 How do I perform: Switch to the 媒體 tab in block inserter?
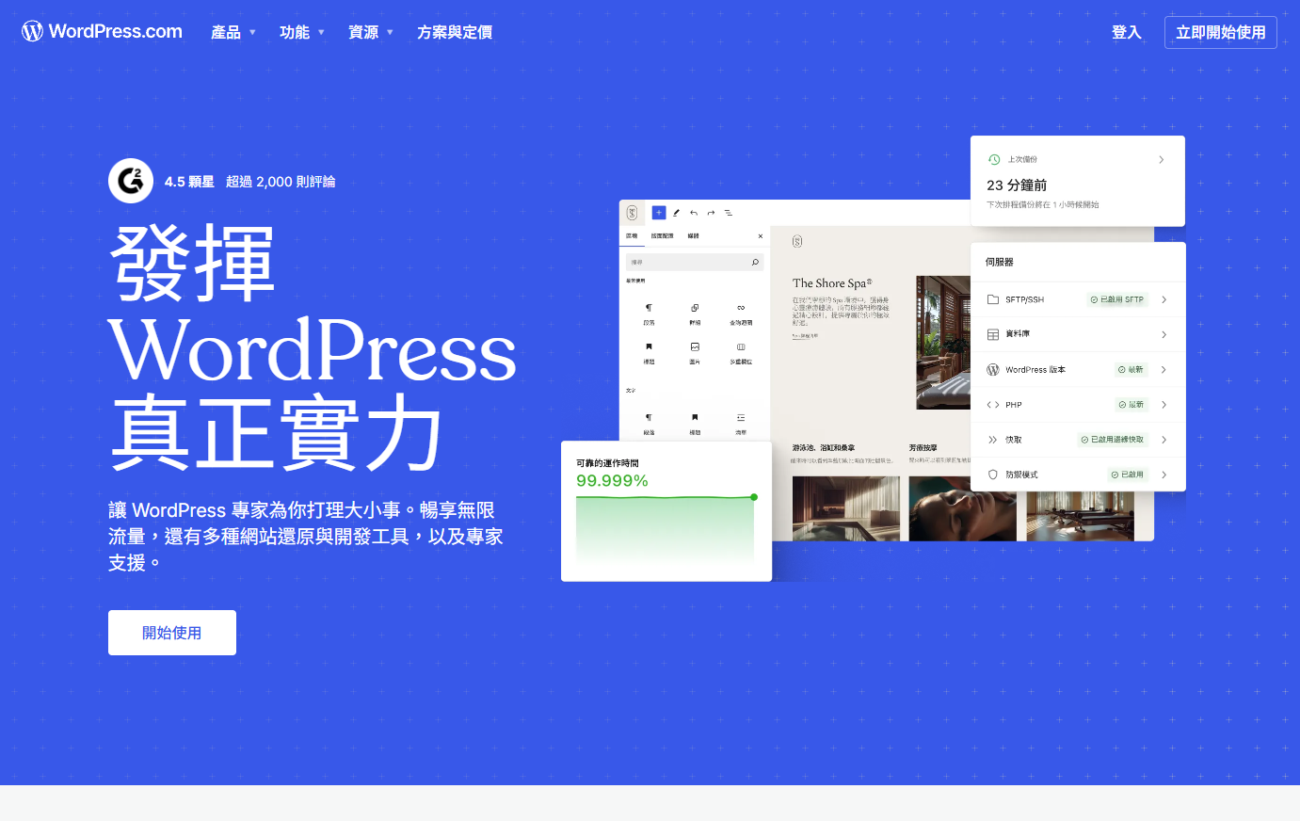pos(693,235)
